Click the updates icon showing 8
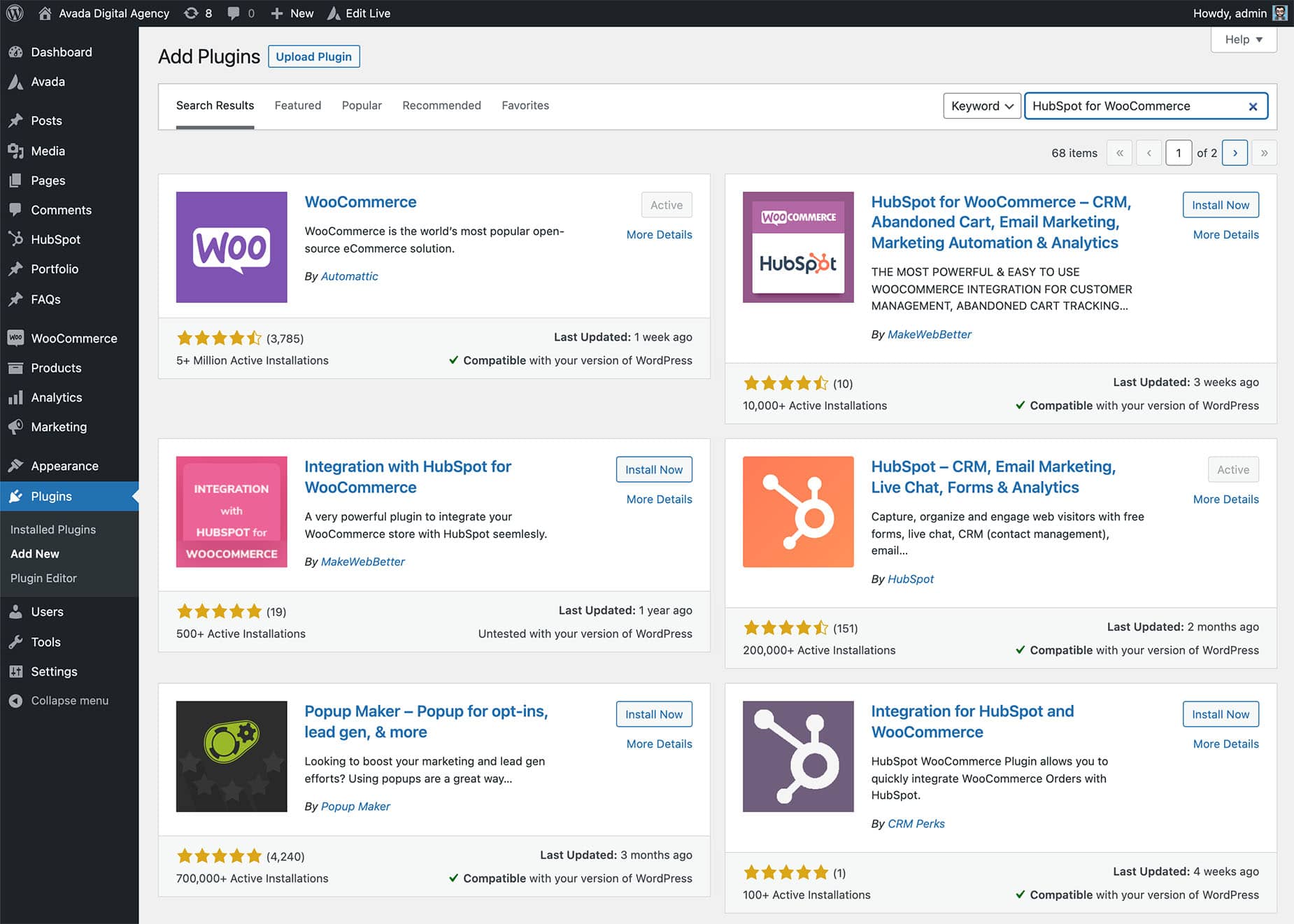Image resolution: width=1294 pixels, height=924 pixels. point(190,13)
